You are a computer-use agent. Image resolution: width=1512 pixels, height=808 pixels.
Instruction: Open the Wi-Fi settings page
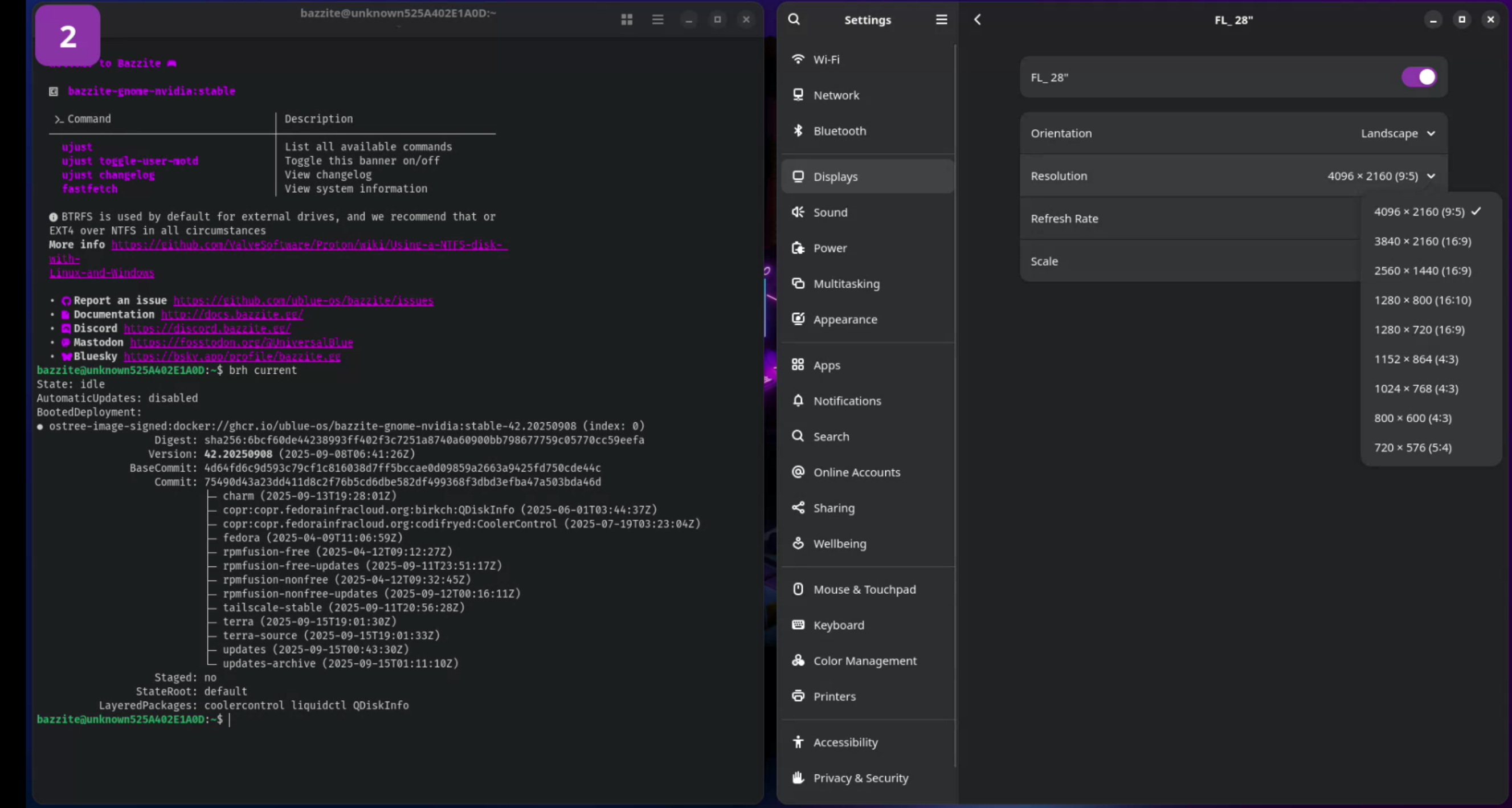pos(826,59)
